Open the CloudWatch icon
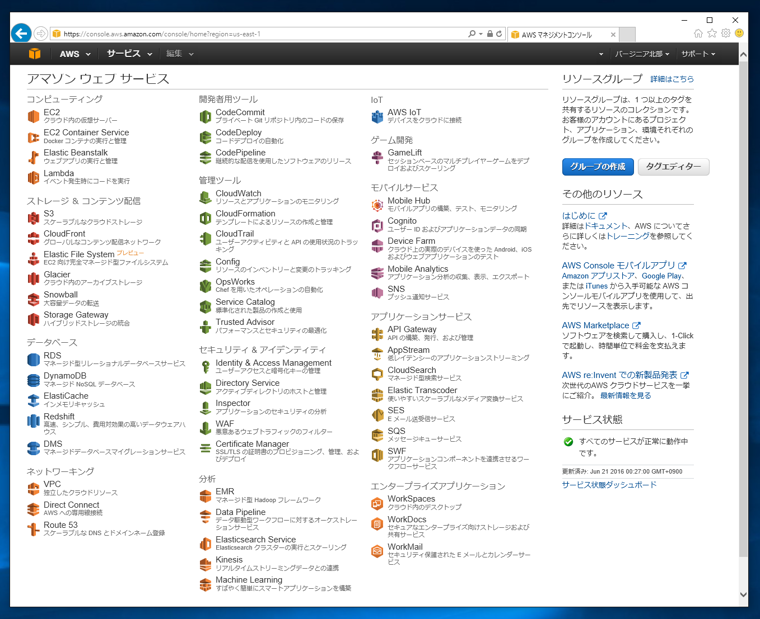The height and width of the screenshot is (619, 760). coord(206,197)
